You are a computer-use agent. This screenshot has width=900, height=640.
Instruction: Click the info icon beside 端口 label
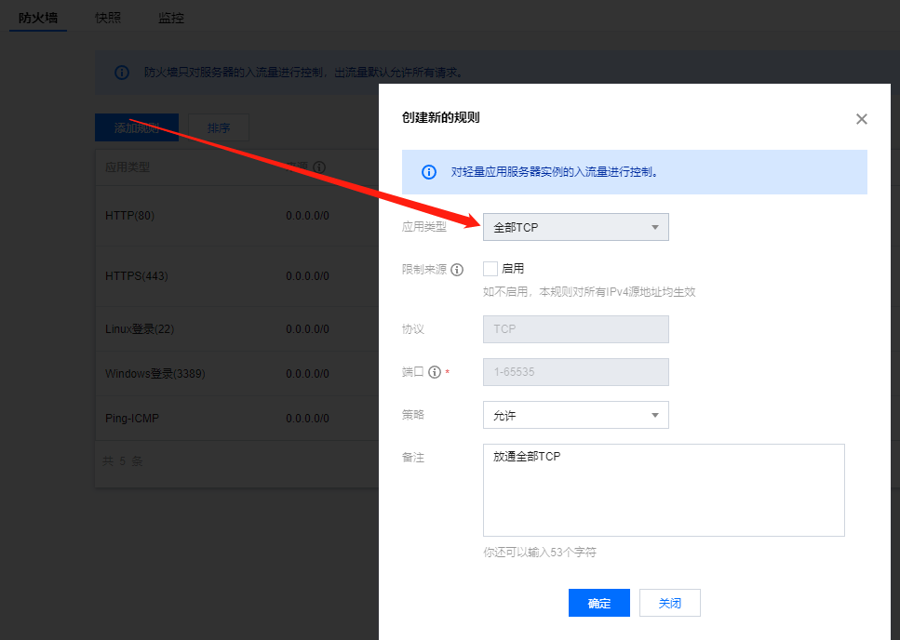click(434, 372)
